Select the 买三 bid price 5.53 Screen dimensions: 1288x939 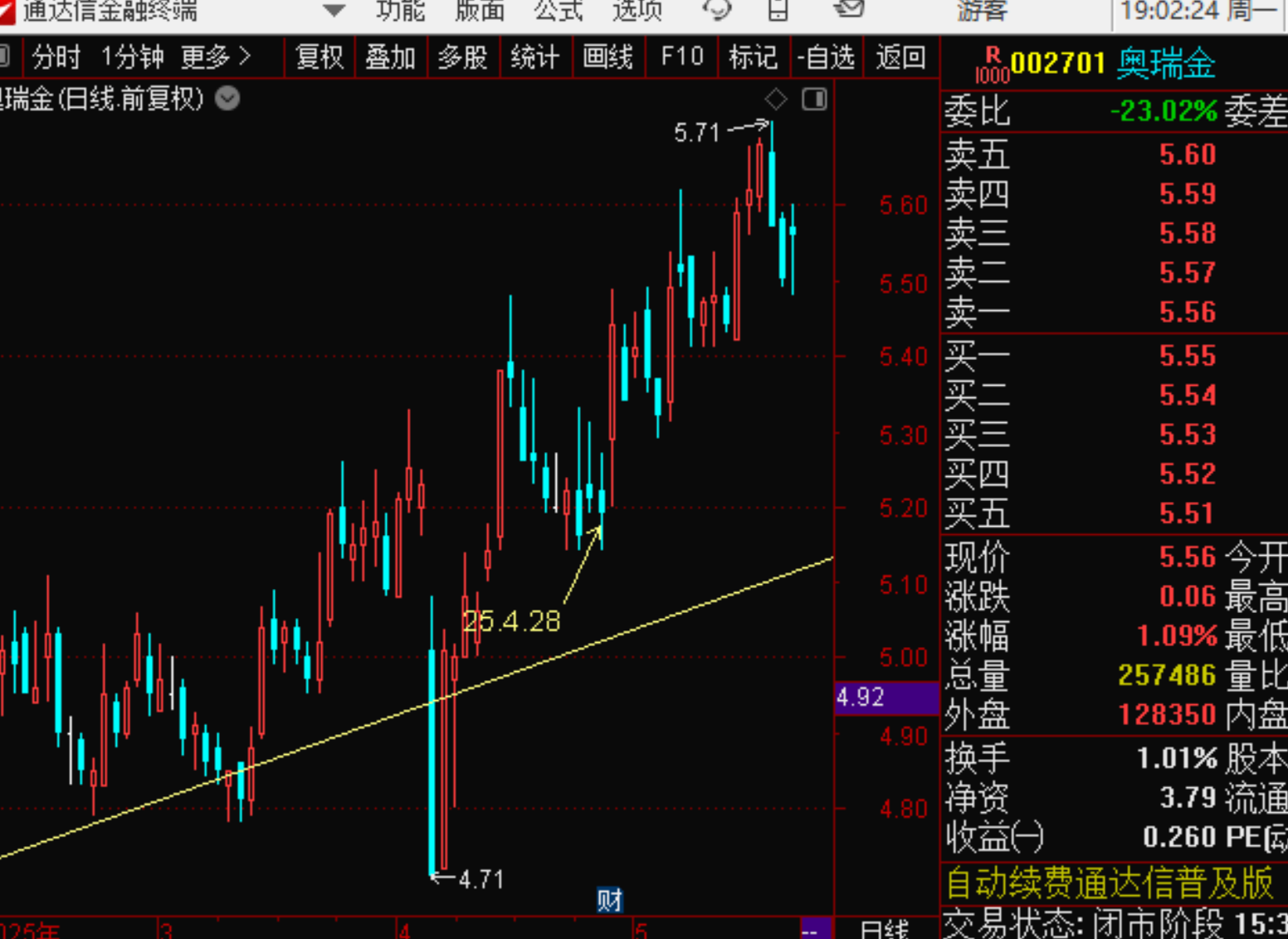pyautogui.click(x=1188, y=435)
